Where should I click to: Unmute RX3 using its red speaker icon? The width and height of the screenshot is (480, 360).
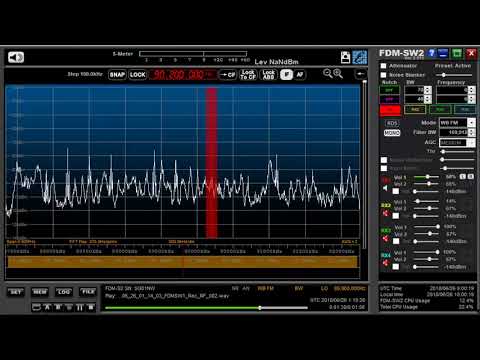click(386, 238)
